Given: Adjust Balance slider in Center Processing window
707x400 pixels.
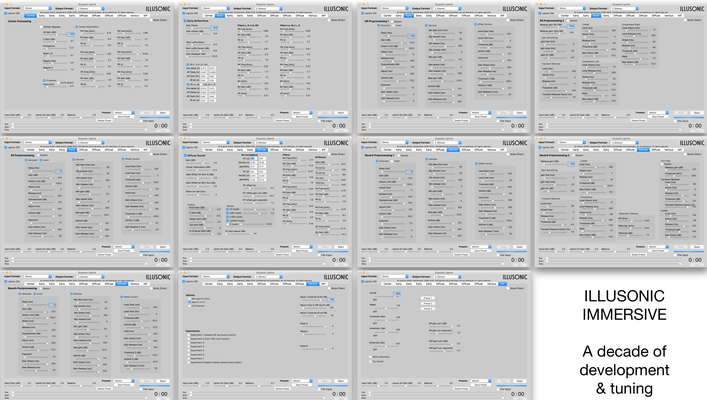Looking at the screenshot, I should pyautogui.click(x=82, y=117).
